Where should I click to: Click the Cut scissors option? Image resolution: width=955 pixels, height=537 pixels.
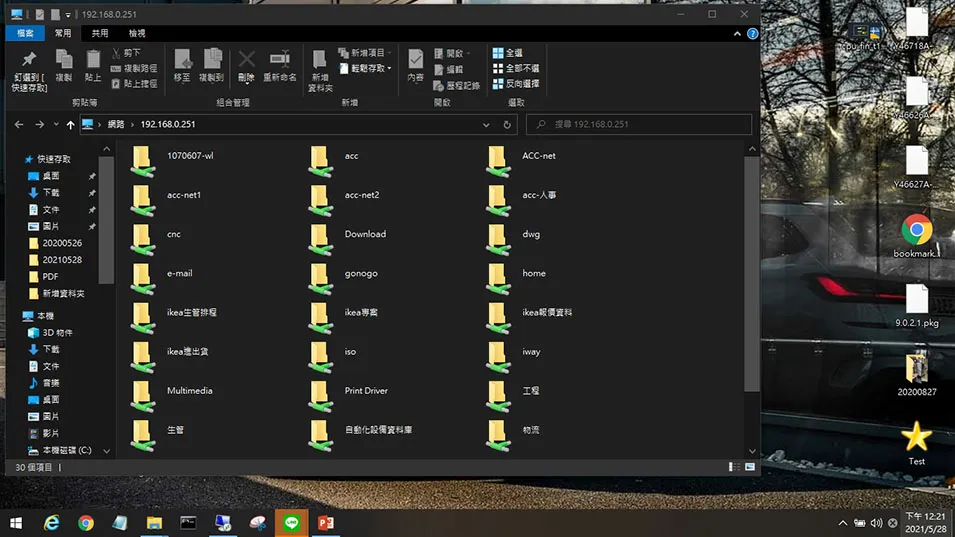(127, 53)
